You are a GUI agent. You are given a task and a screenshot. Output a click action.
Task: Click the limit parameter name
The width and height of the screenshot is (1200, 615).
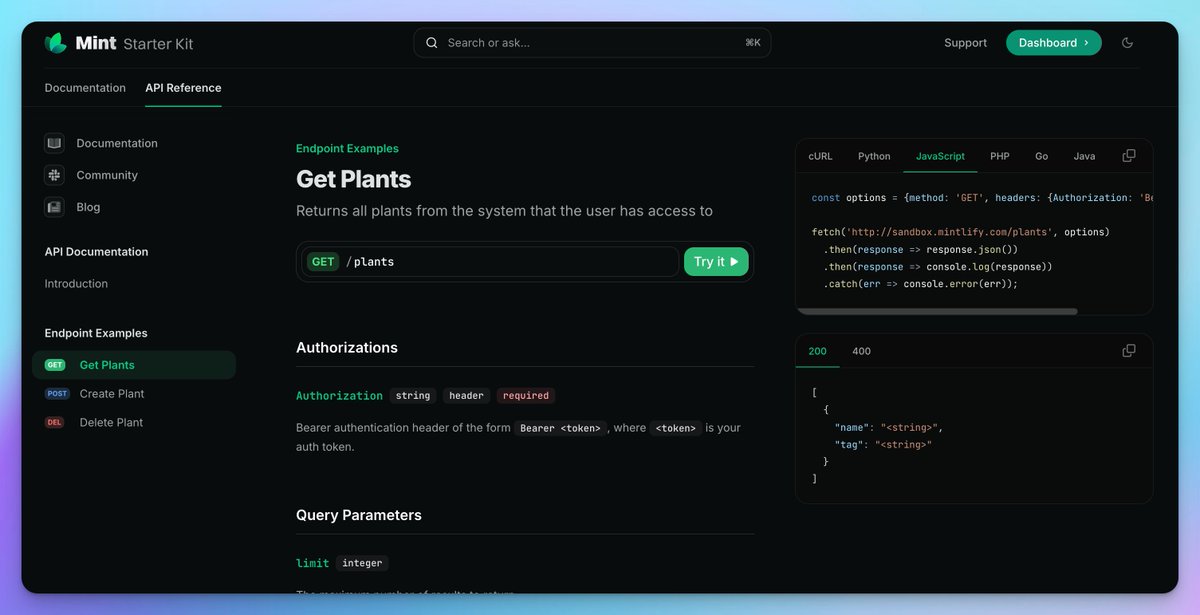[x=312, y=563]
